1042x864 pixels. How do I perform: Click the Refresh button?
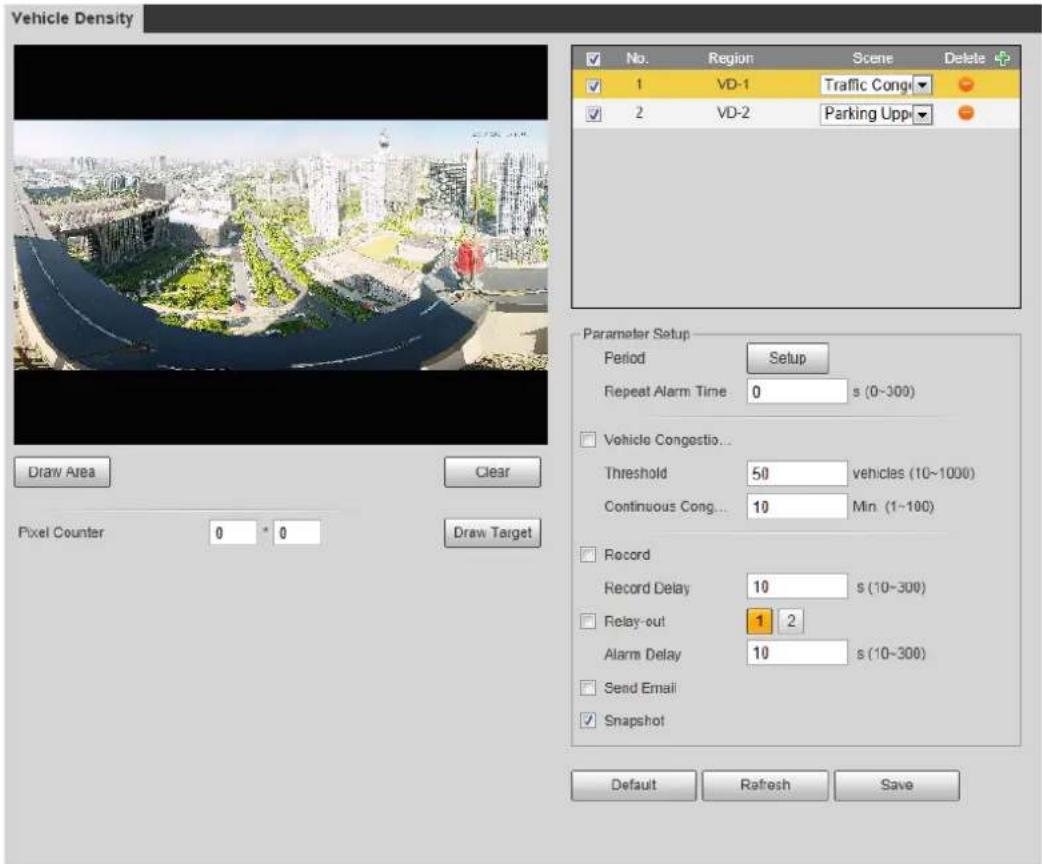(765, 785)
